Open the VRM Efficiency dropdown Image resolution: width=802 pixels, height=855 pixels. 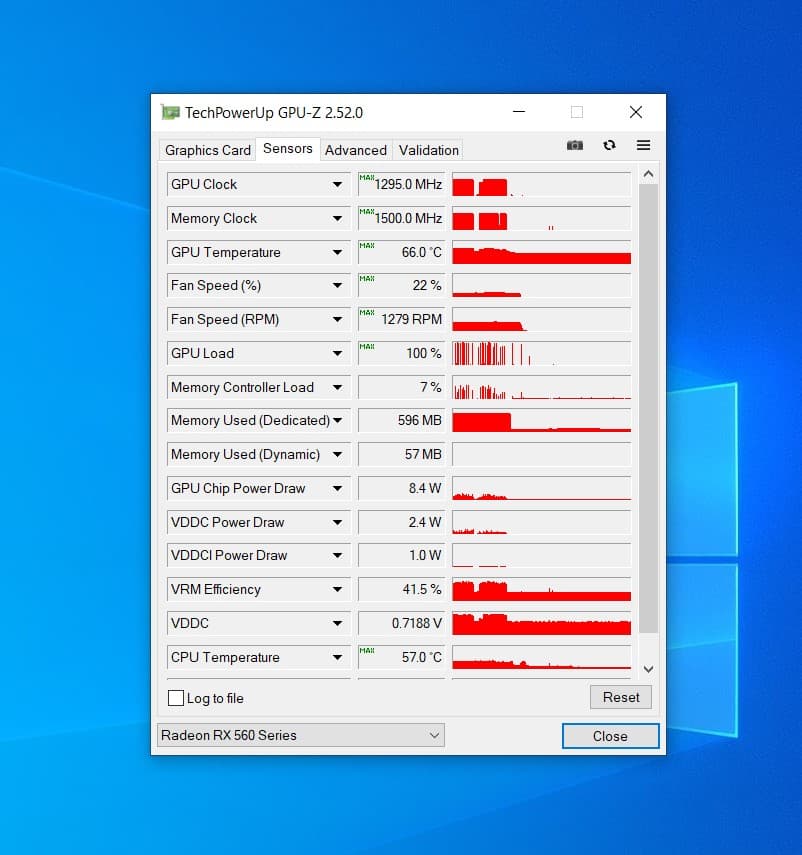point(337,589)
